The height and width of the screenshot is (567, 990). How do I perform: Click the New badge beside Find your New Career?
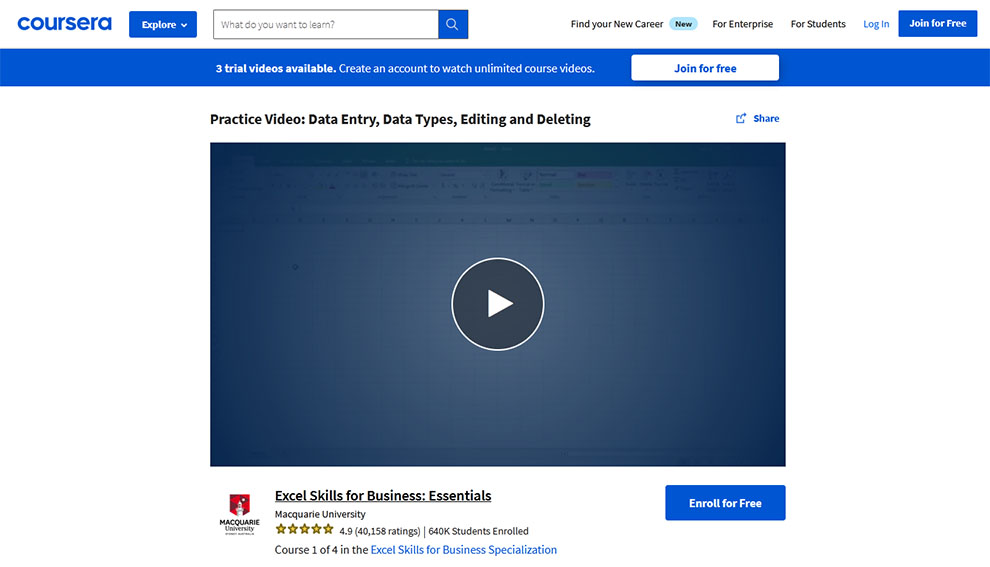coord(683,24)
